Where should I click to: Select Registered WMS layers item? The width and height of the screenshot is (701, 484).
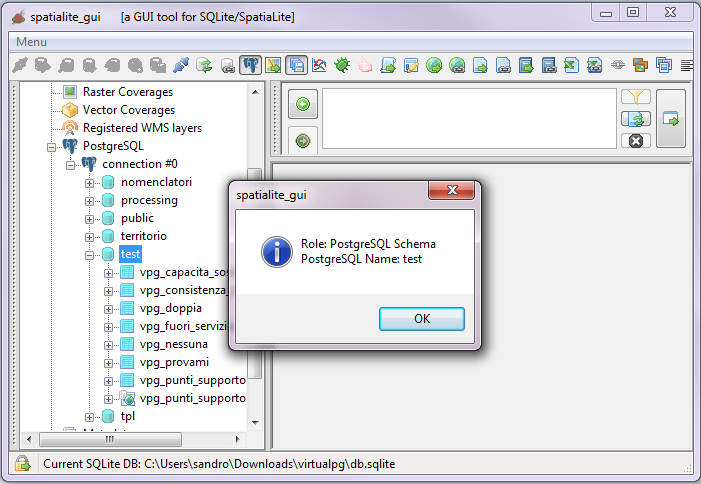point(142,128)
